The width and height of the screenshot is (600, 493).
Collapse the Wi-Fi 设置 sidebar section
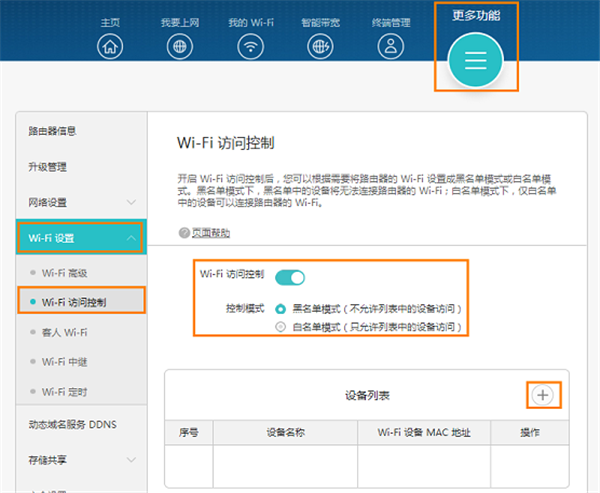tap(131, 238)
